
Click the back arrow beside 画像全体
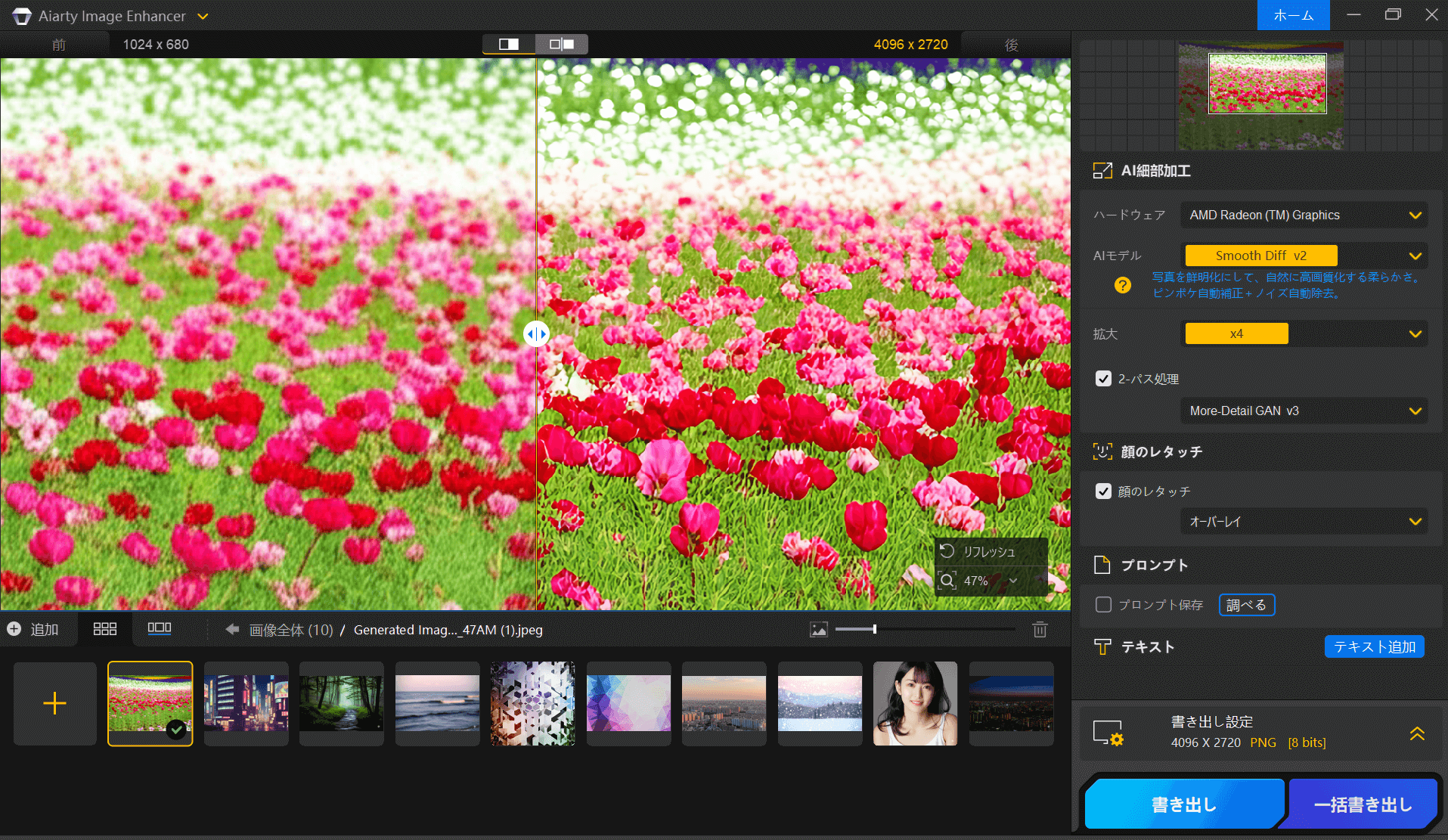(232, 629)
